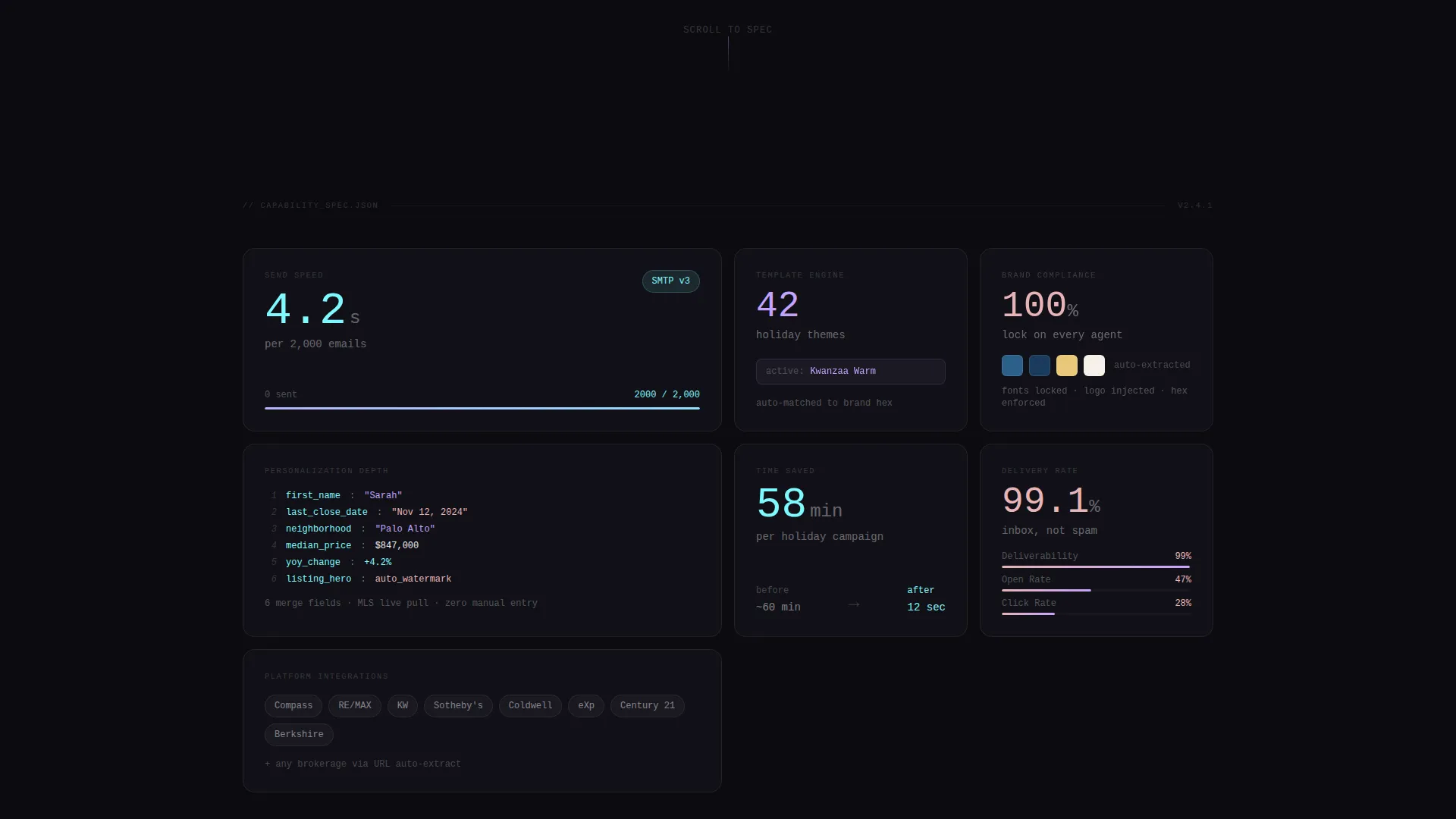Click the send progress bar
This screenshot has height=819, width=1456.
coord(482,408)
